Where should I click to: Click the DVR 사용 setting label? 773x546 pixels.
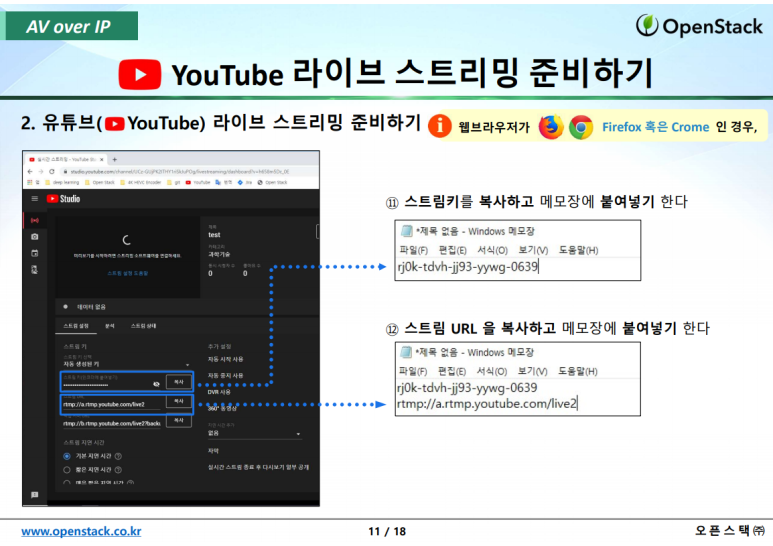(x=219, y=392)
